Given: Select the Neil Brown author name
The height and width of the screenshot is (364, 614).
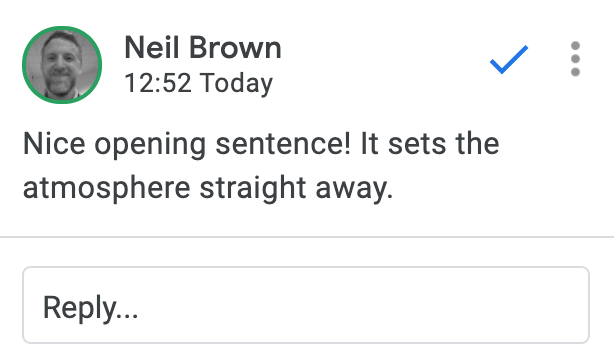Looking at the screenshot, I should coord(203,48).
